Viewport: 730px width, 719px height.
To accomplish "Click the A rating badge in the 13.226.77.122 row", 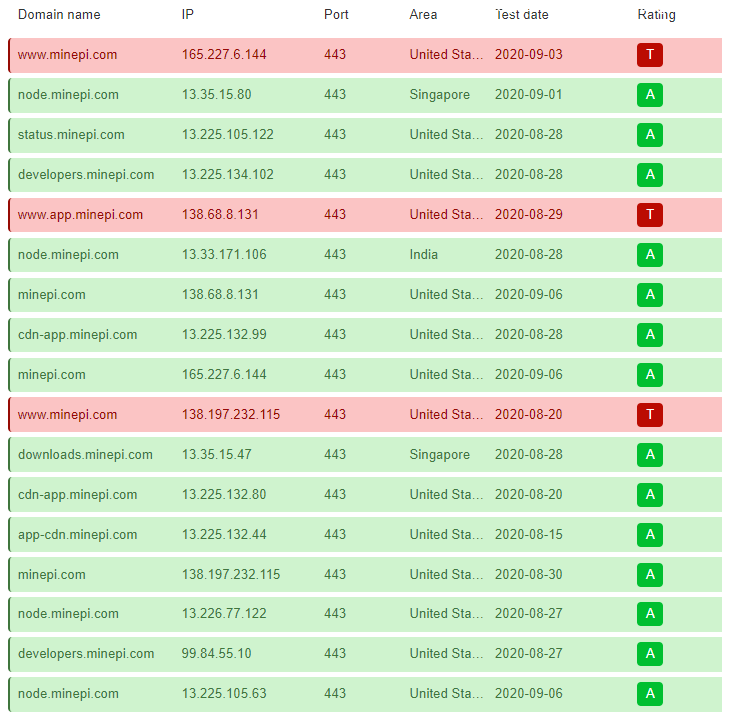I will [649, 614].
